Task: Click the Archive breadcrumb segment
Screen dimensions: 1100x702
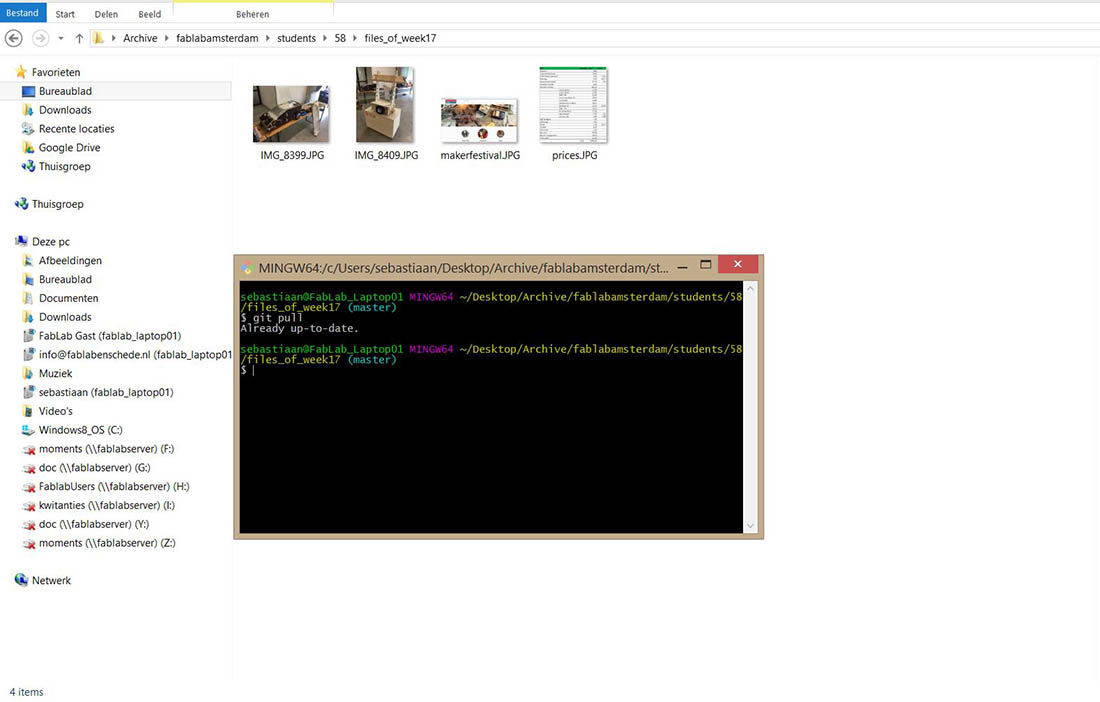Action: 140,38
